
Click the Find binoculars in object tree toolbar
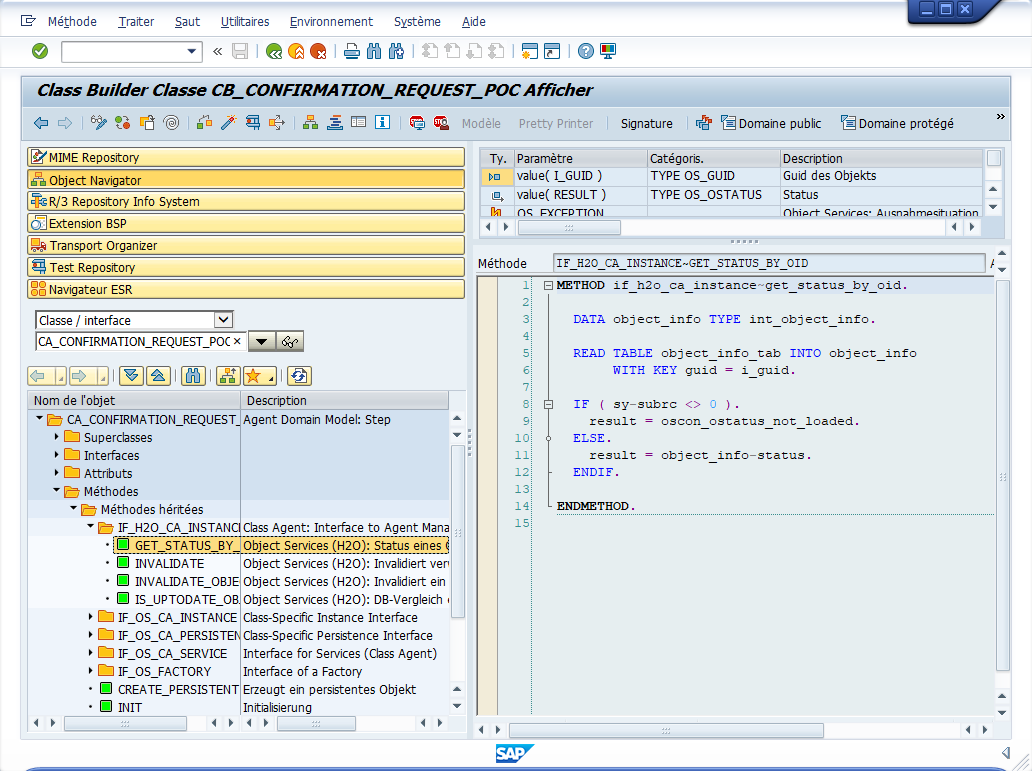(x=193, y=376)
